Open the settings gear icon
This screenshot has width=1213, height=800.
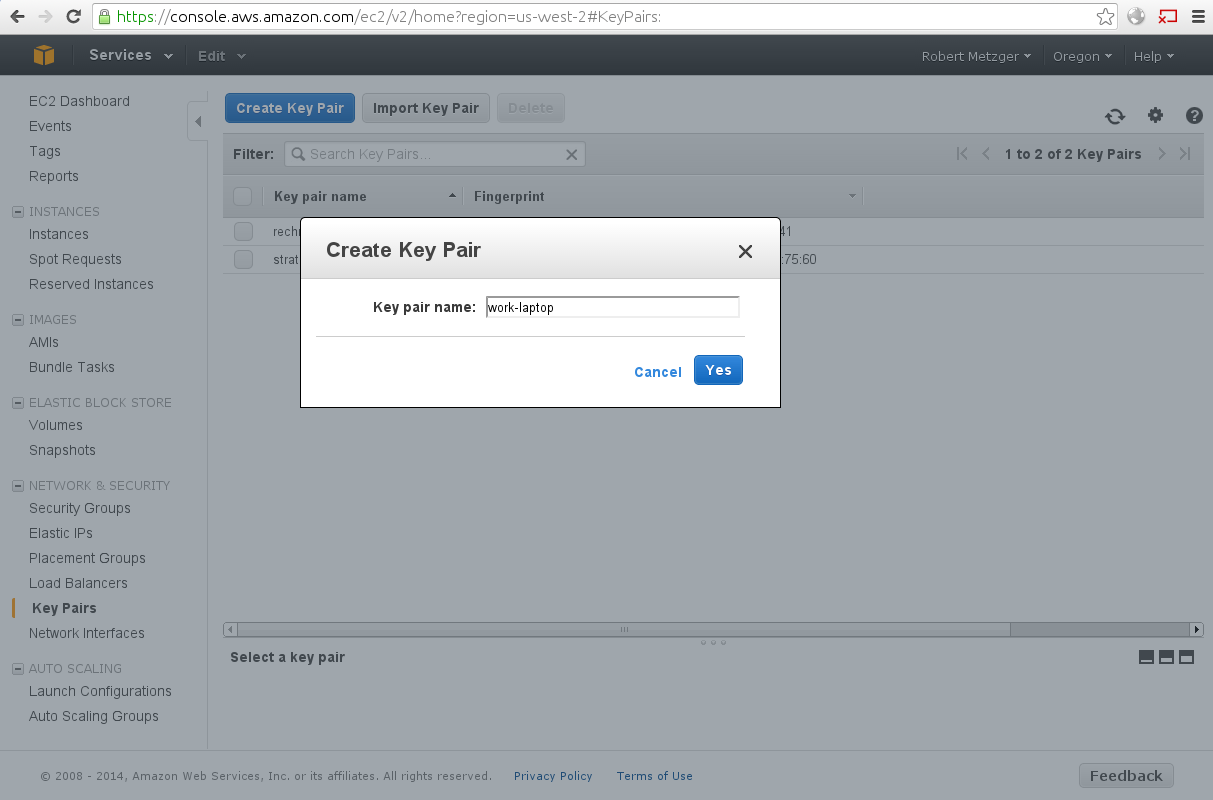(1155, 116)
